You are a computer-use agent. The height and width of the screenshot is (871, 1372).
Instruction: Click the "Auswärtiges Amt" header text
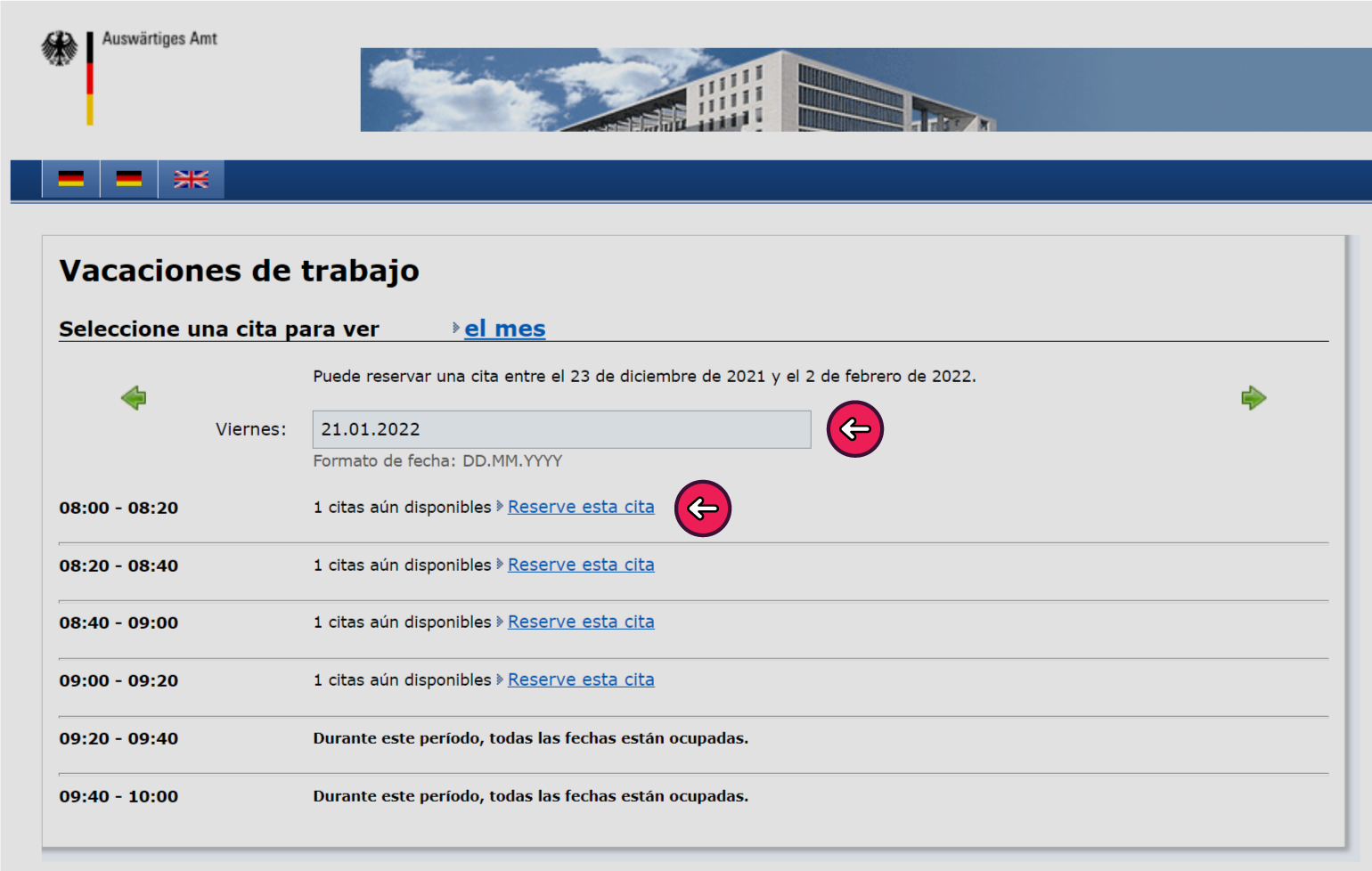click(x=159, y=38)
